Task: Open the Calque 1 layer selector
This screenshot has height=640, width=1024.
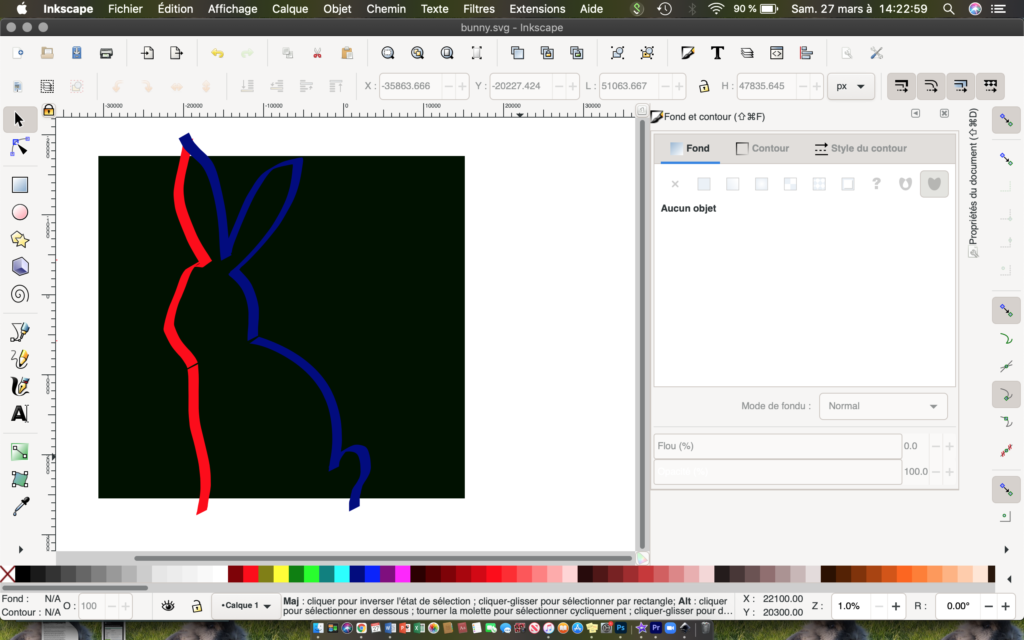Action: click(x=246, y=606)
